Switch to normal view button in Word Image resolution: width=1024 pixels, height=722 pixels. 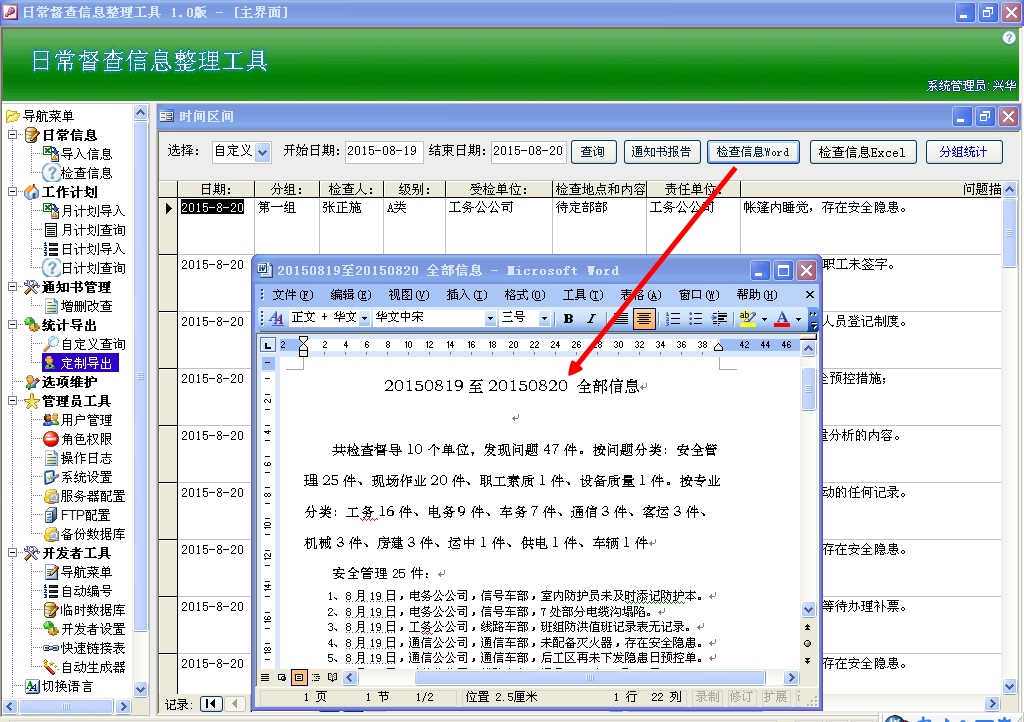pos(264,678)
